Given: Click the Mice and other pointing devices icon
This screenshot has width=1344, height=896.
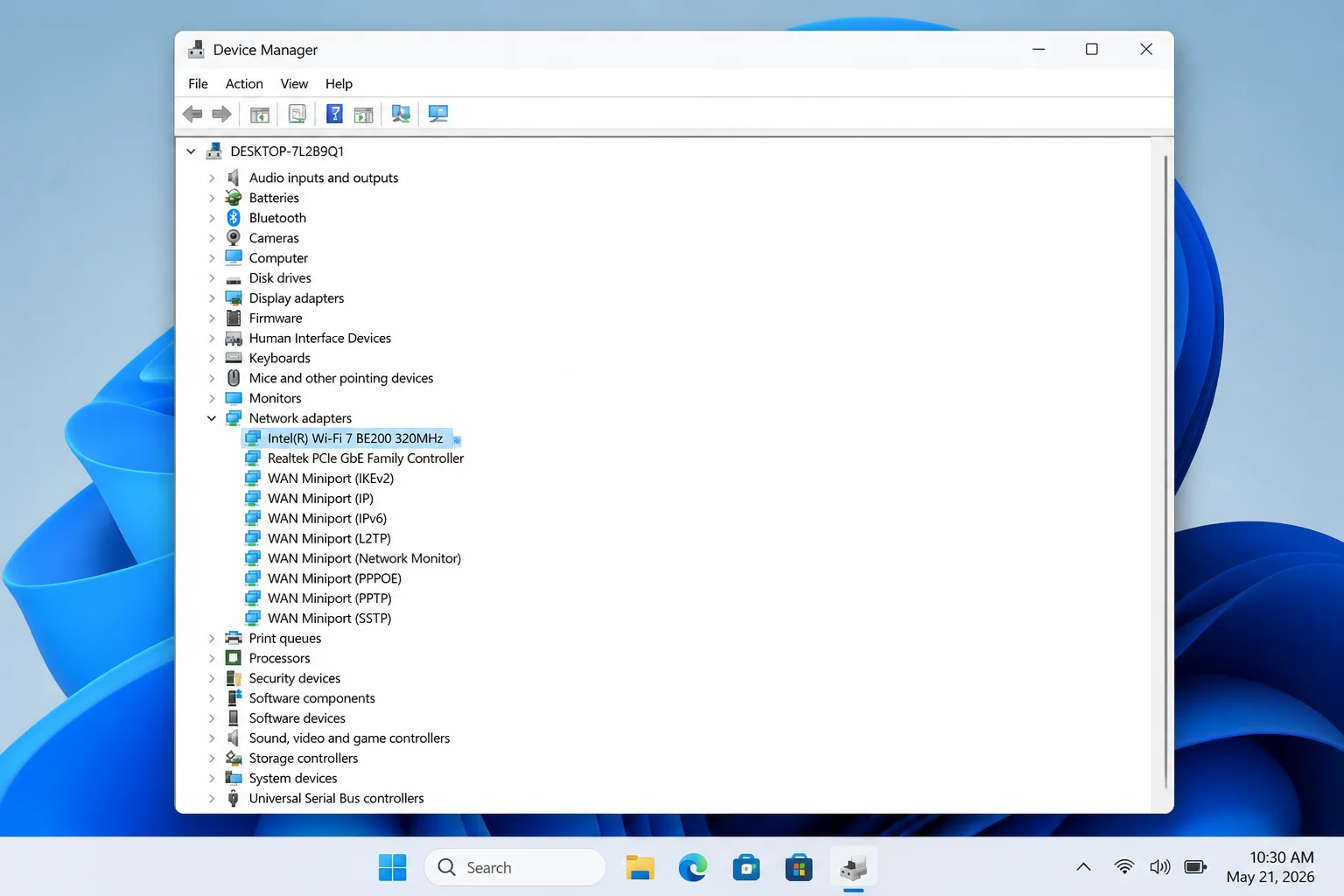Looking at the screenshot, I should point(234,378).
